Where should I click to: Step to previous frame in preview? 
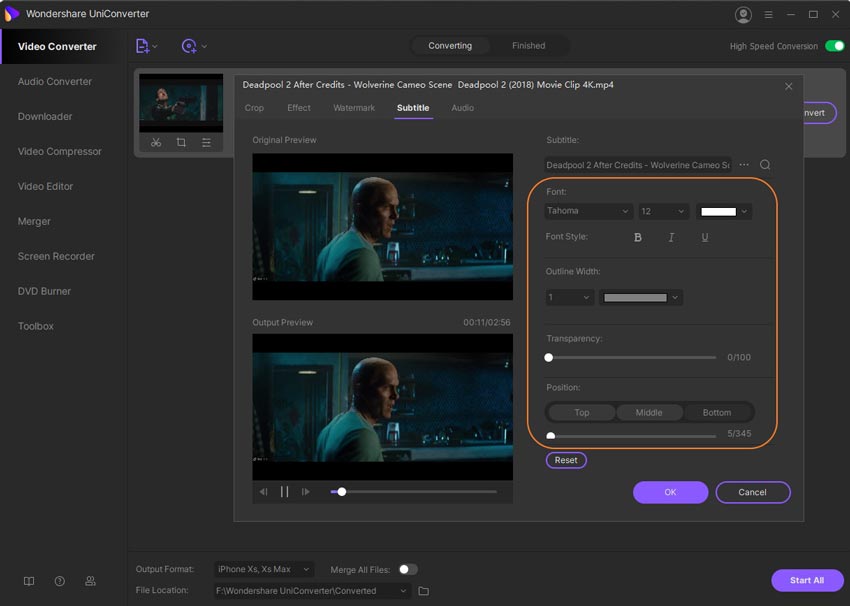point(263,492)
